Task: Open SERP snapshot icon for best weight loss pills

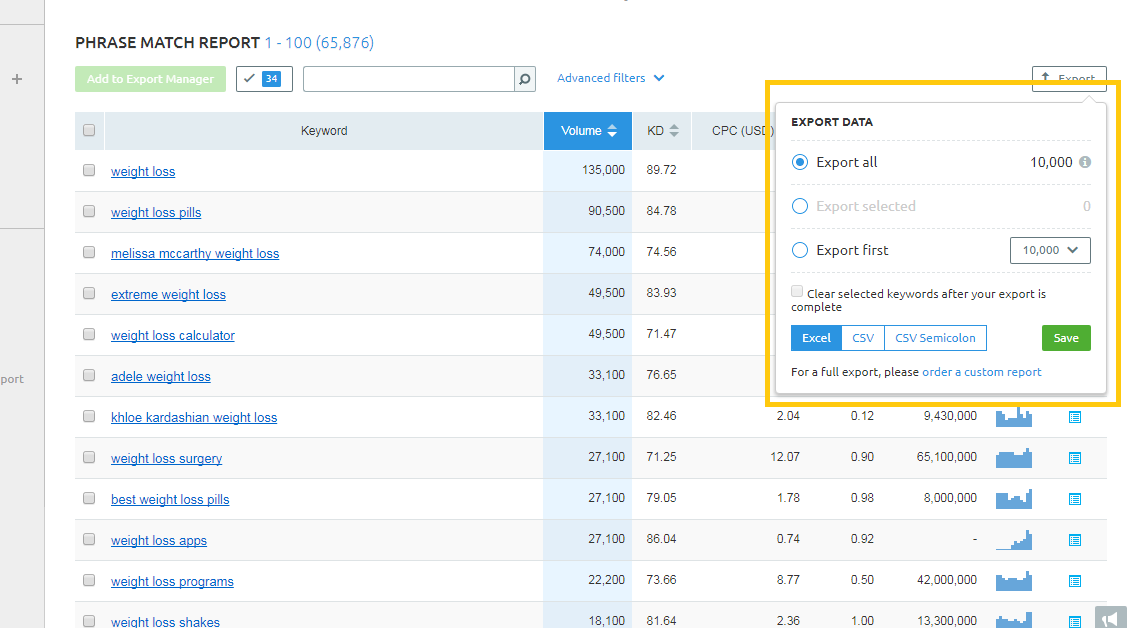Action: (x=1074, y=499)
